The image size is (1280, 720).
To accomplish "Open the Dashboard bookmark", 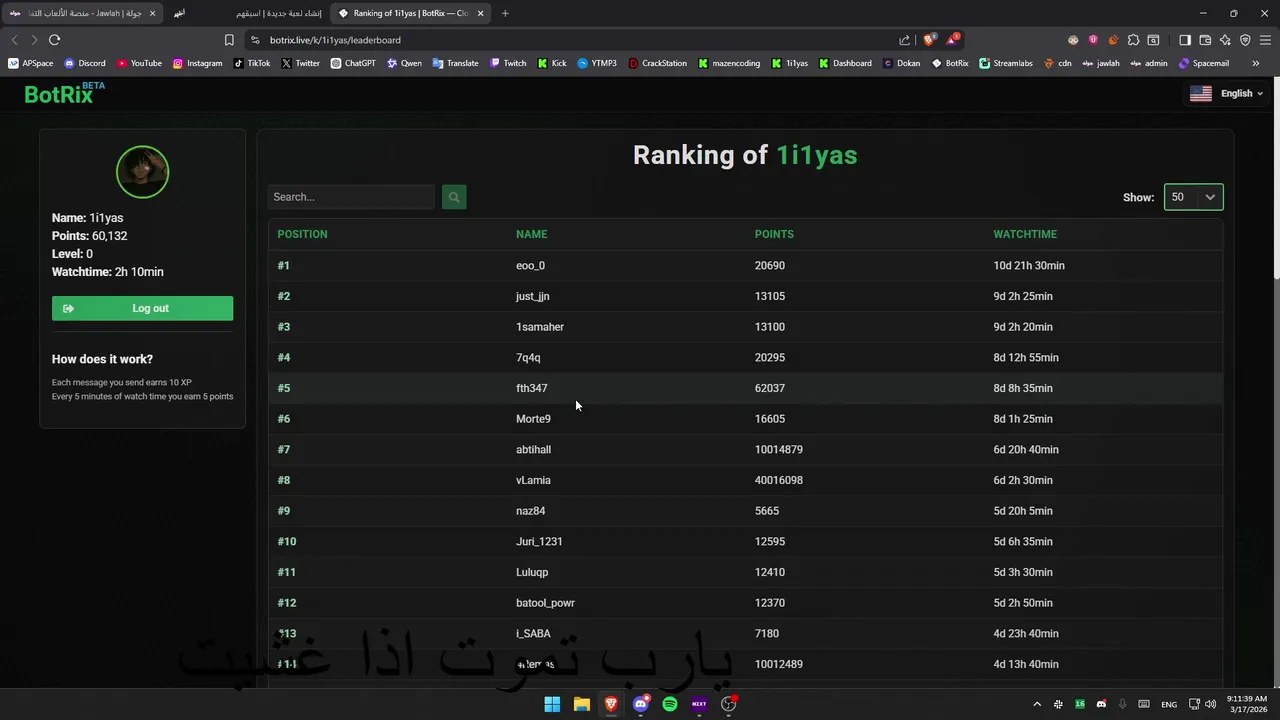I will coord(845,63).
